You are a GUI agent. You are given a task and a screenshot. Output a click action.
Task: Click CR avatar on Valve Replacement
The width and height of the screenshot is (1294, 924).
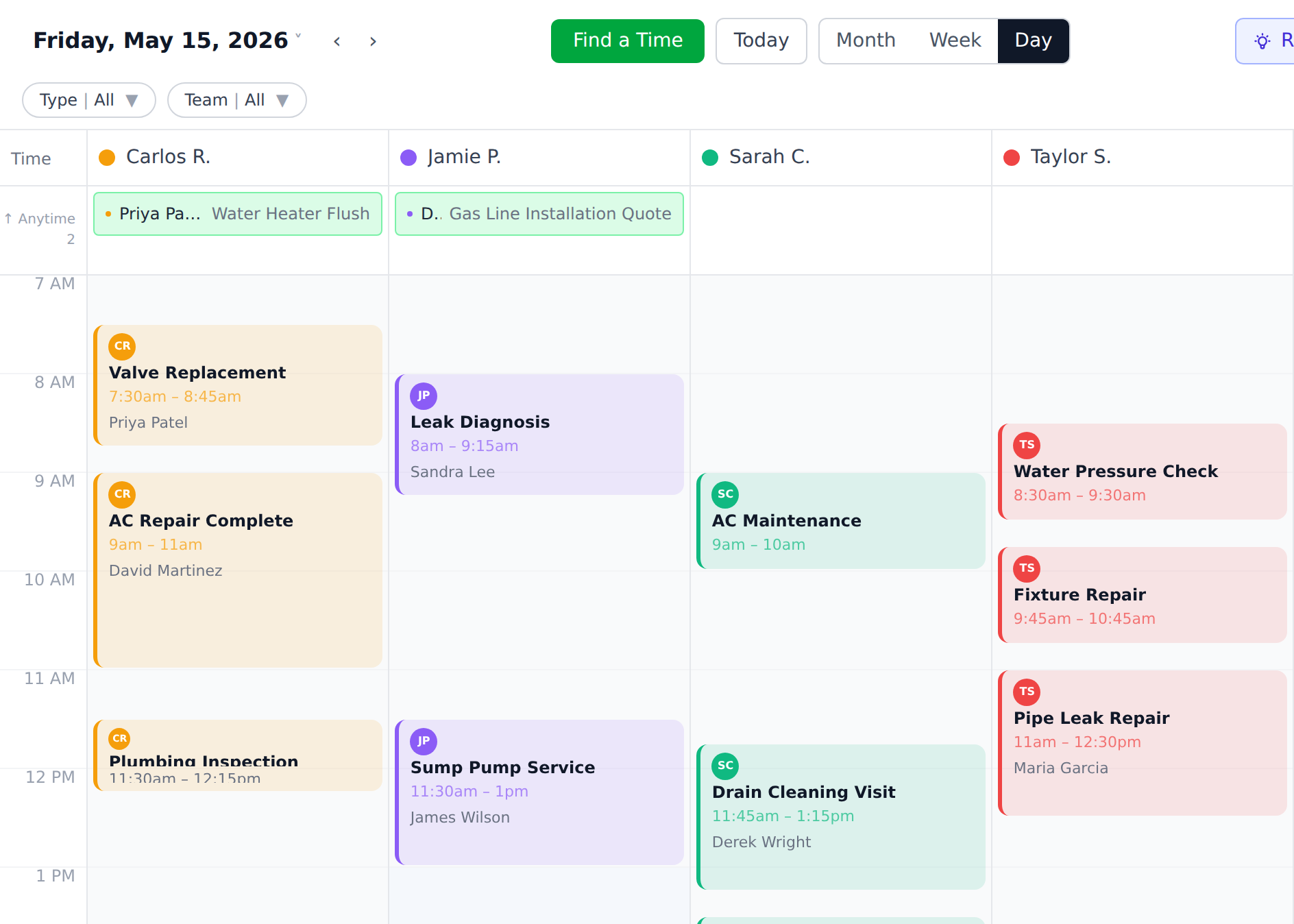point(122,346)
